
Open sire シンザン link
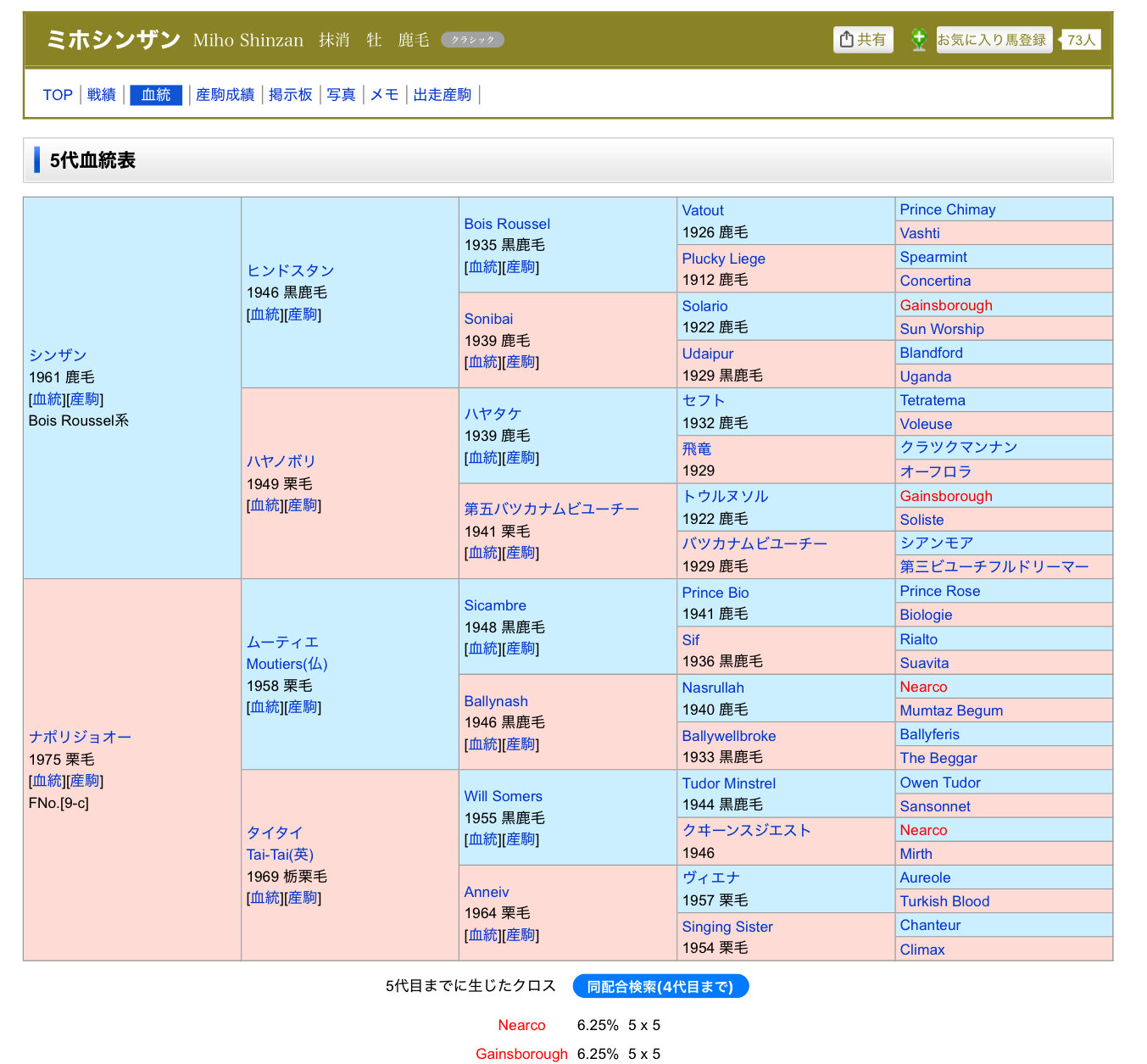click(x=58, y=355)
